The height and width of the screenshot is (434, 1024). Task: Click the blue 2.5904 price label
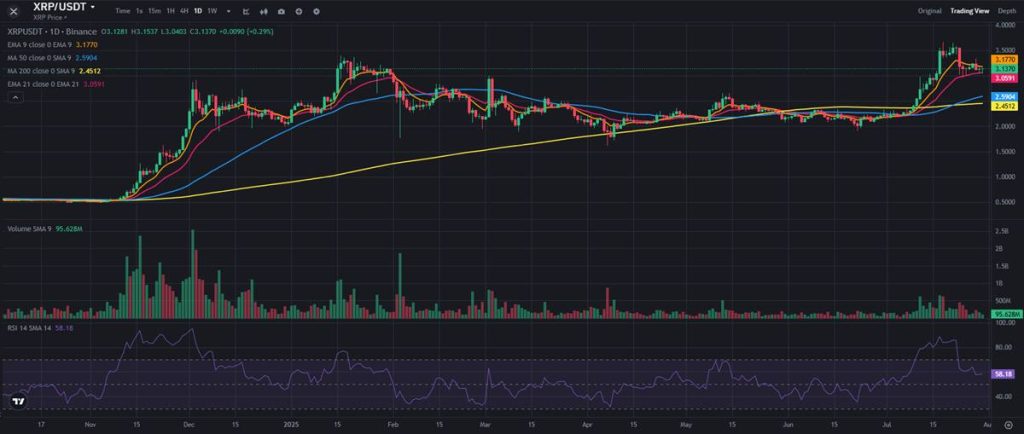coord(1002,97)
